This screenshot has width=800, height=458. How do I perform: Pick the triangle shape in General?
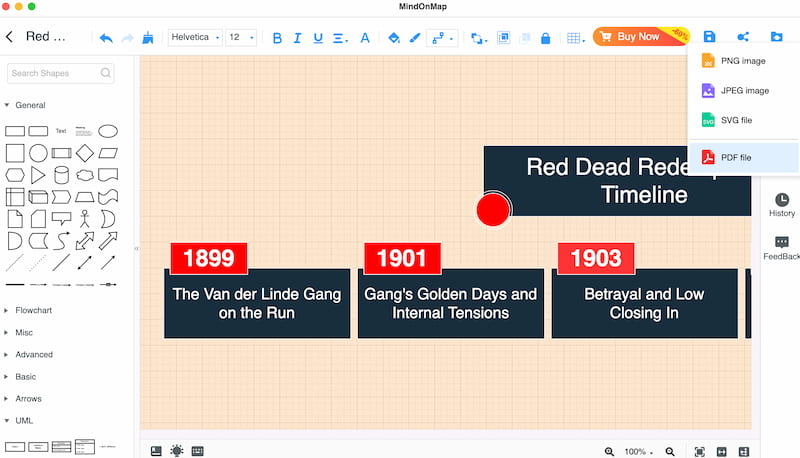point(38,175)
